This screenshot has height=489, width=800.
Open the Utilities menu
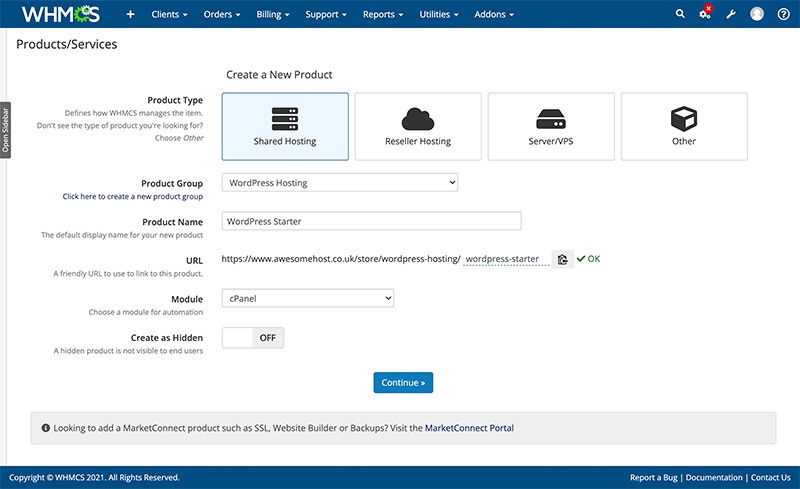tap(439, 14)
